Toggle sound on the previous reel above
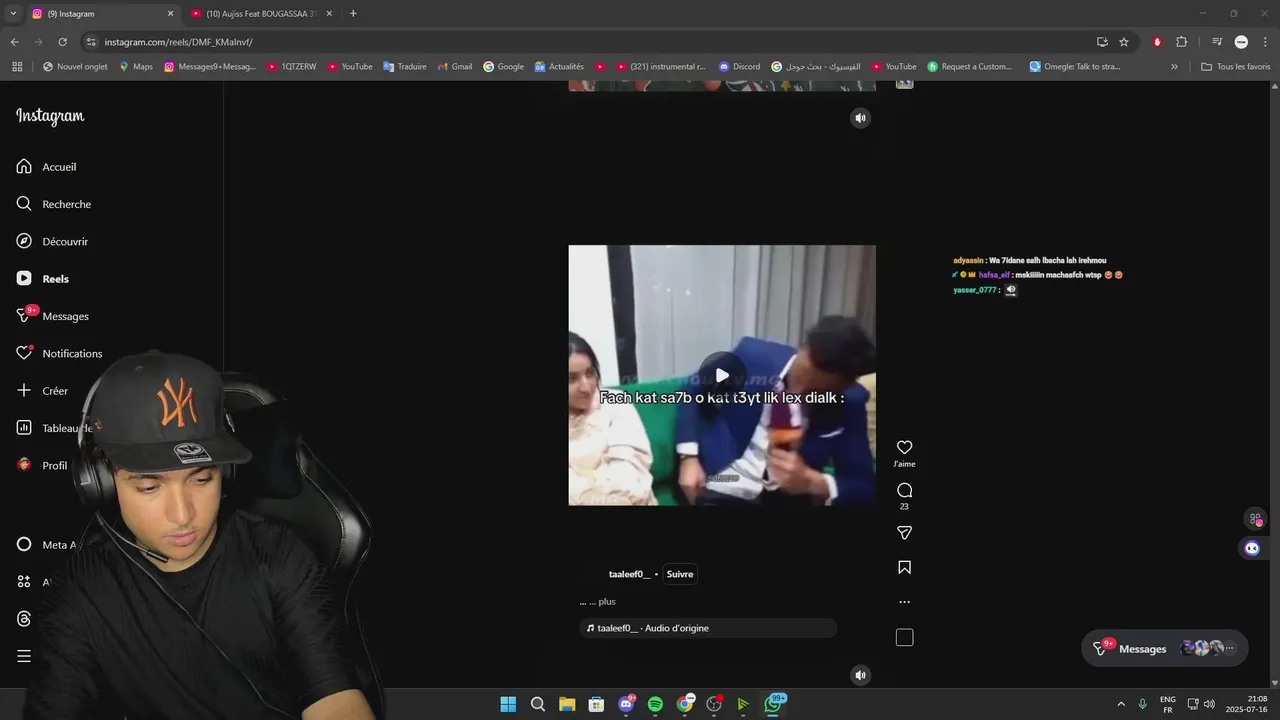This screenshot has height=720, width=1280. pyautogui.click(x=860, y=118)
